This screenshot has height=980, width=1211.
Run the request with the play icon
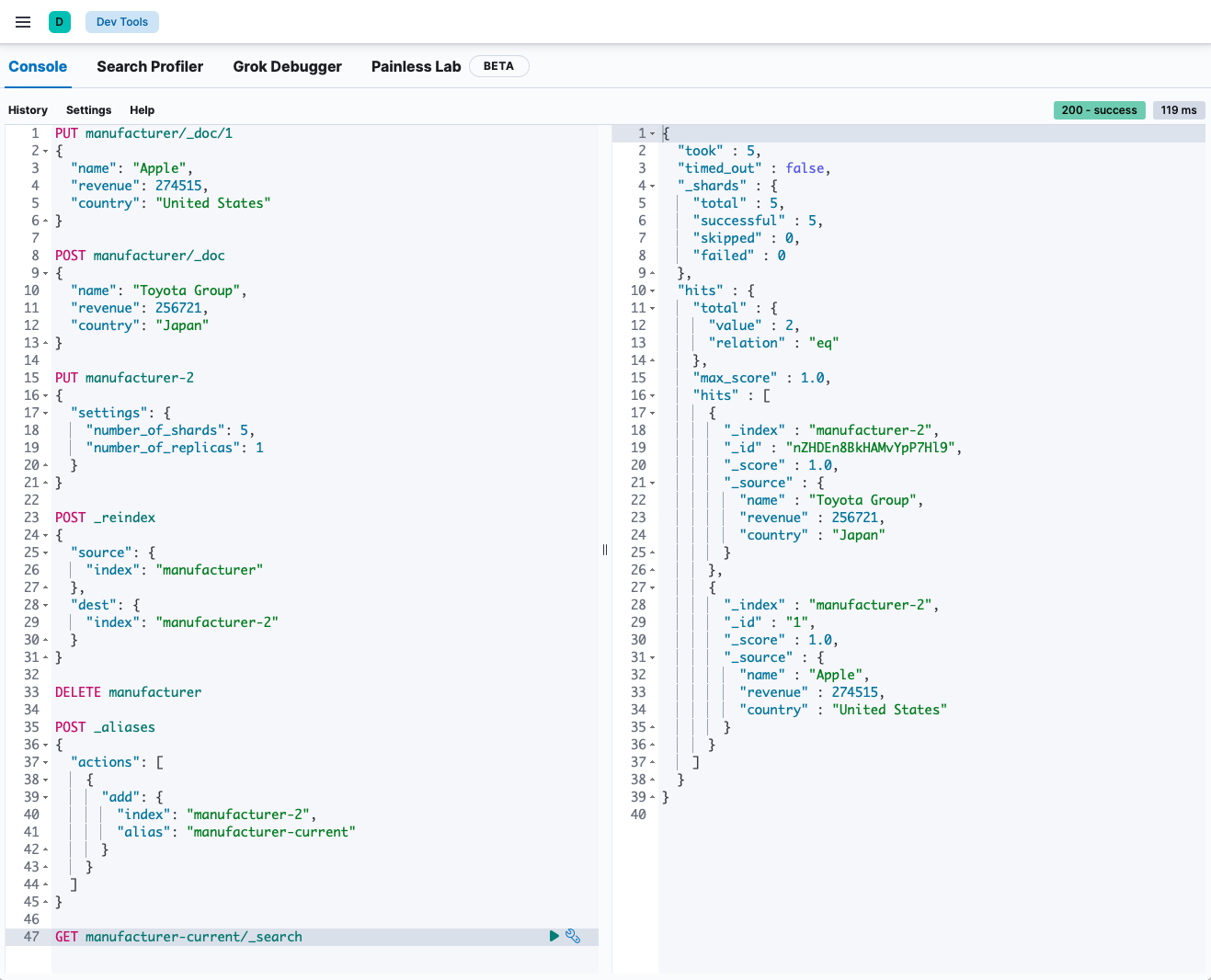click(554, 936)
